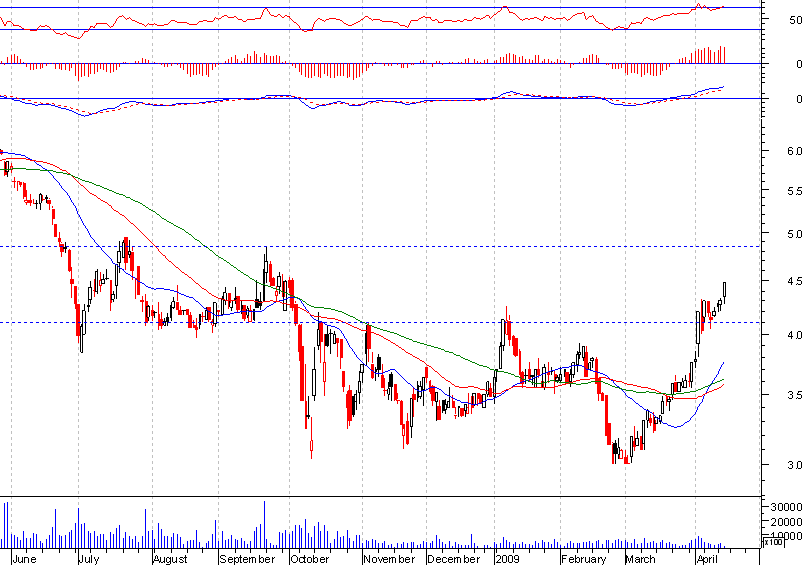Click the 2009 year label
The image size is (806, 565).
pos(508,559)
